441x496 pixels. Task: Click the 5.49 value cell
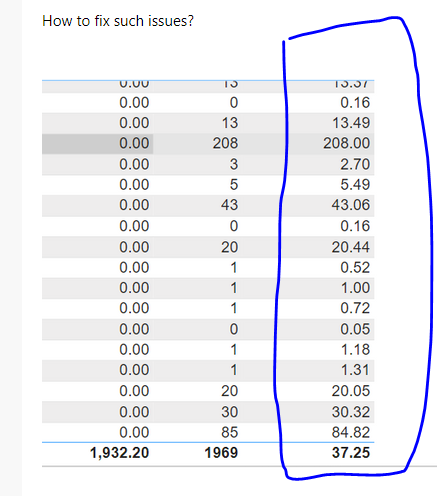[355, 185]
